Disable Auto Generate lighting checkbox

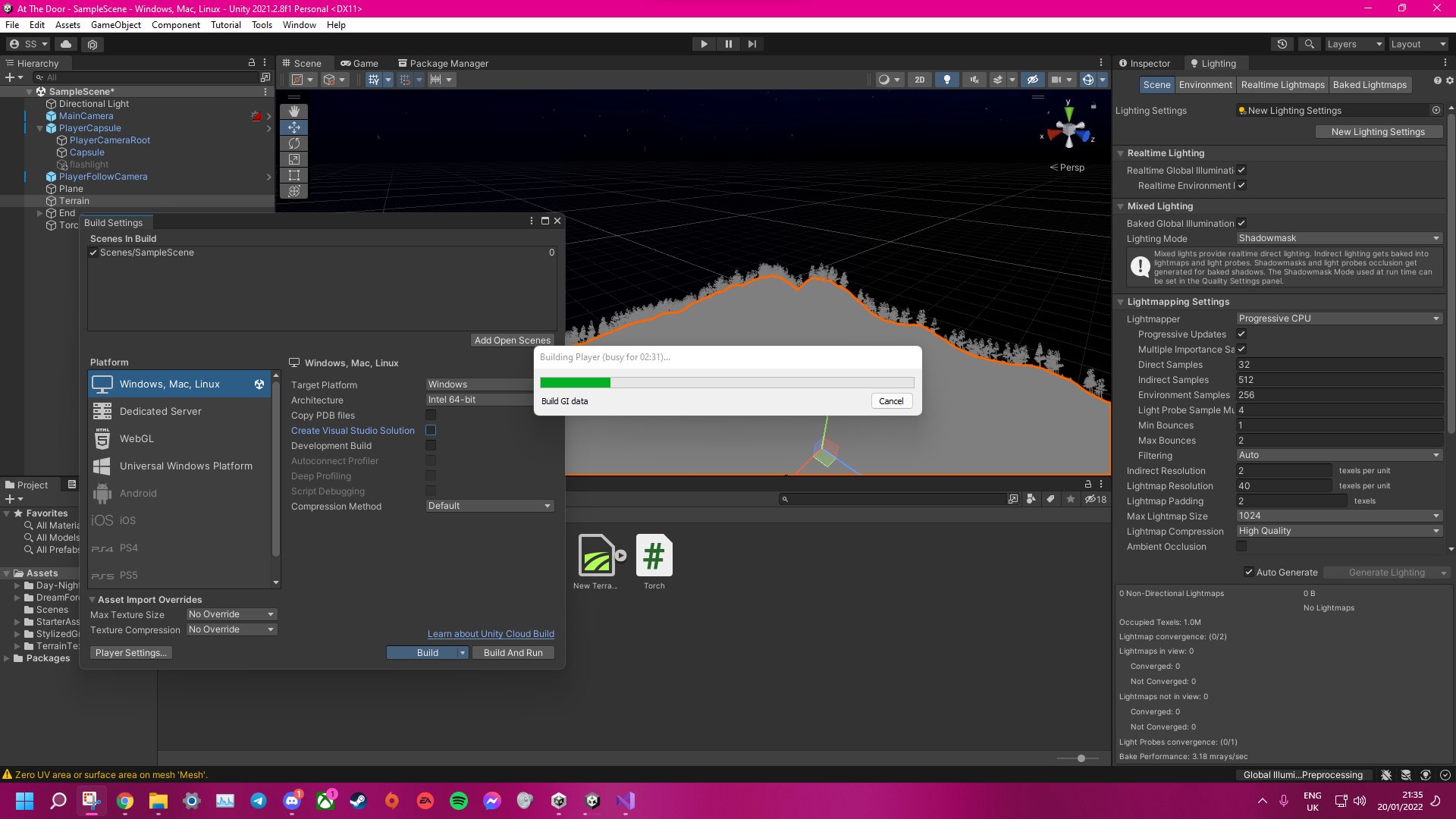1248,573
